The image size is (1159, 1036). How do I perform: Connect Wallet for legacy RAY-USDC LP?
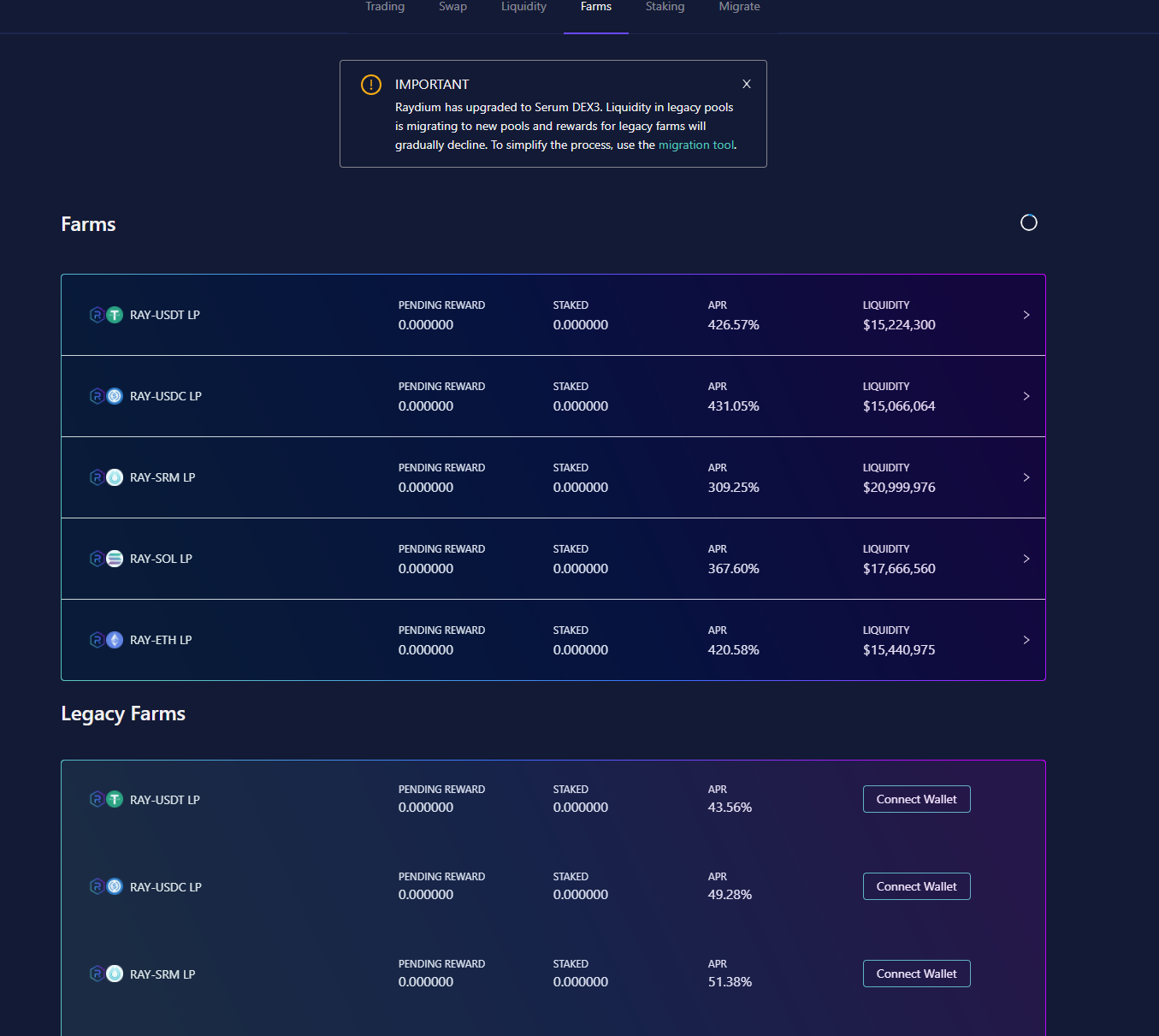pos(916,886)
